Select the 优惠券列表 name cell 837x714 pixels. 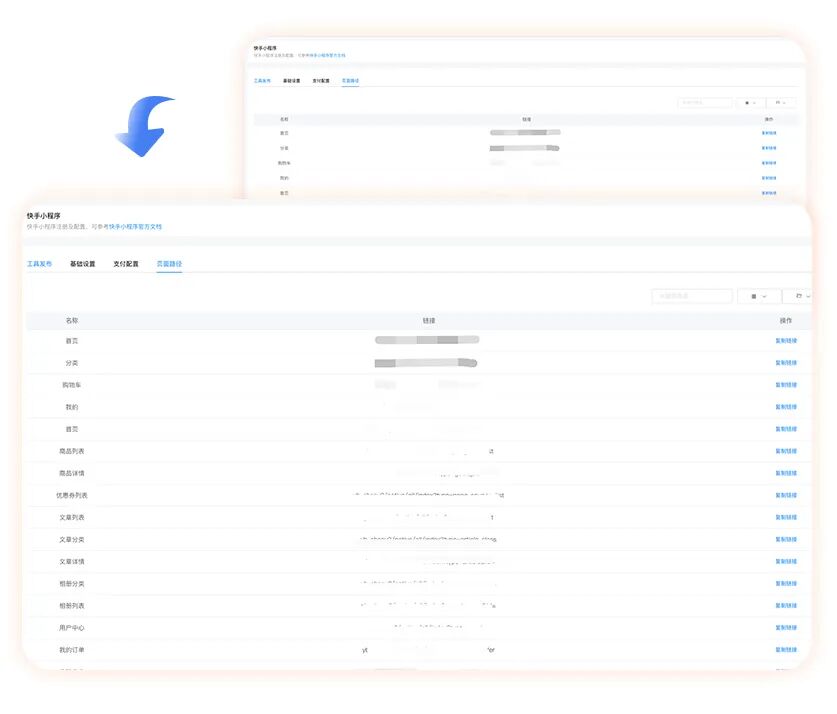pyautogui.click(x=72, y=495)
